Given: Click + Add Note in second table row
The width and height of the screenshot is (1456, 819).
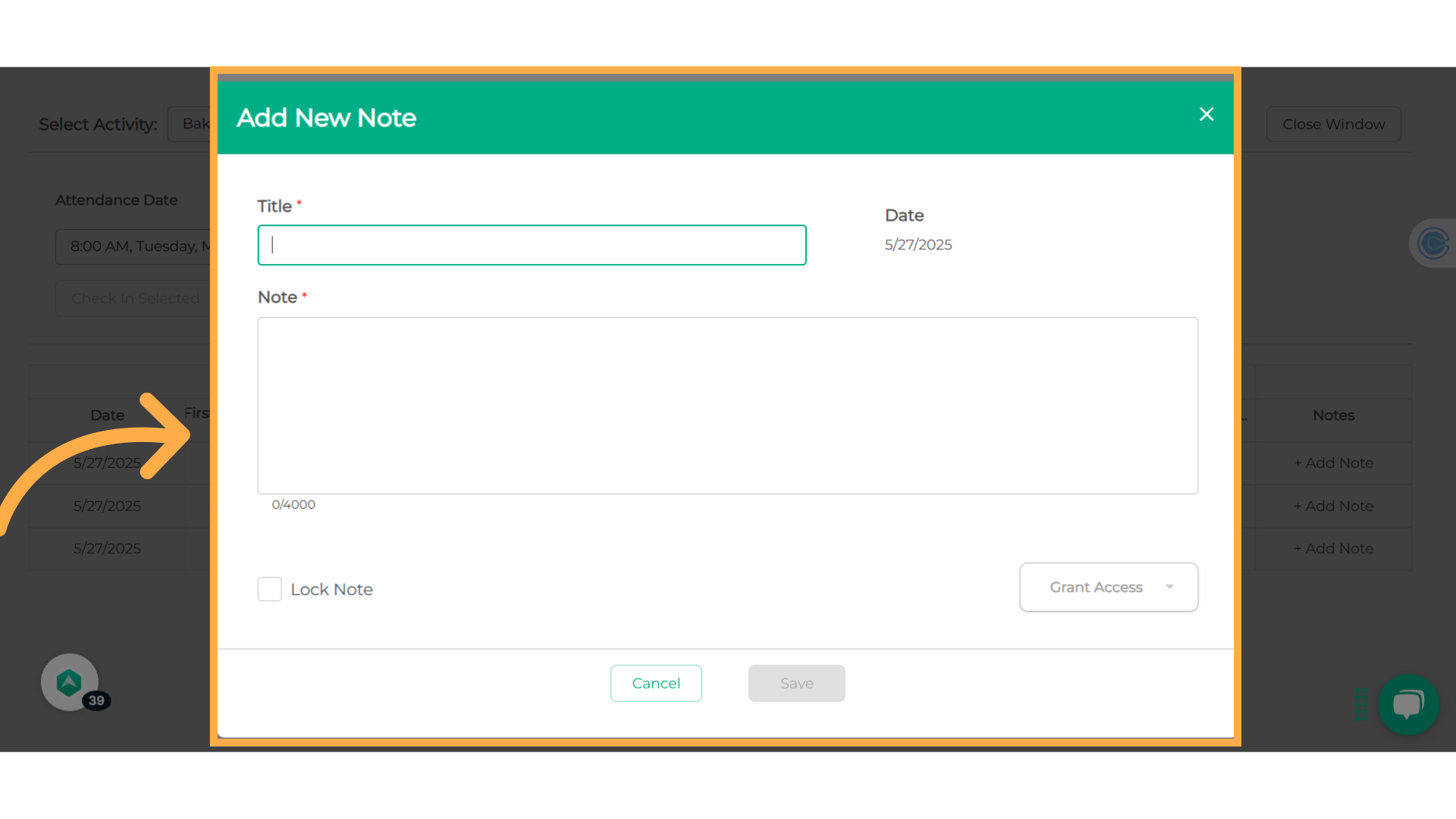Looking at the screenshot, I should coord(1333,506).
